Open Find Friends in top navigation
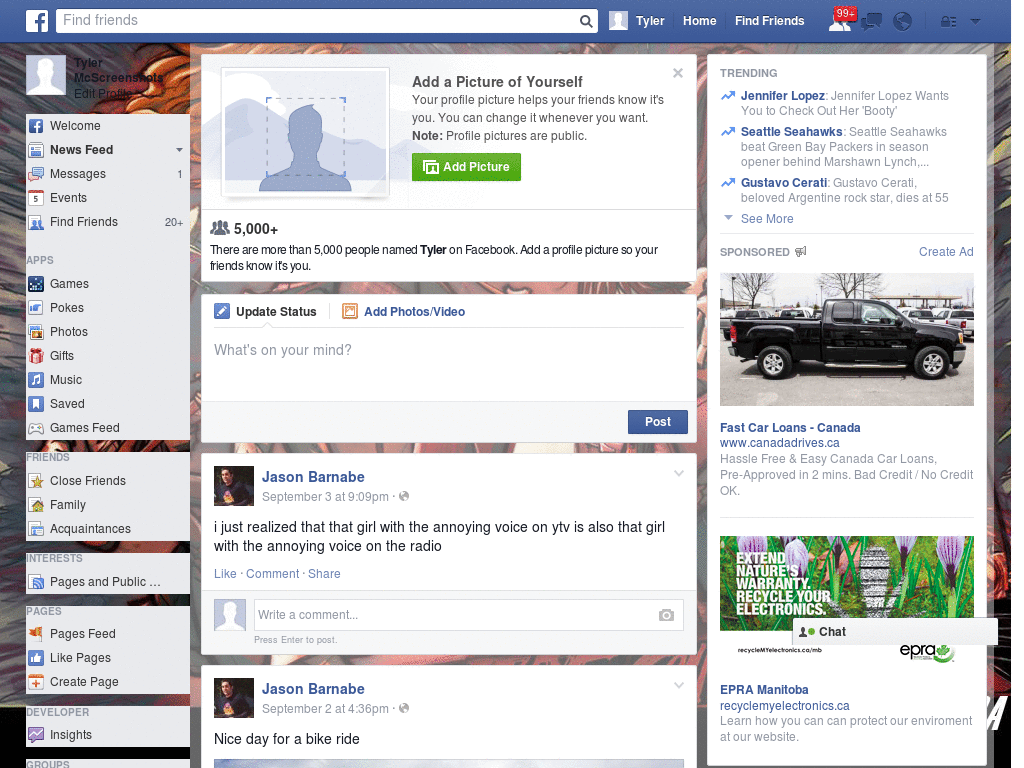Viewport: 1024px width, 768px height. coord(769,21)
